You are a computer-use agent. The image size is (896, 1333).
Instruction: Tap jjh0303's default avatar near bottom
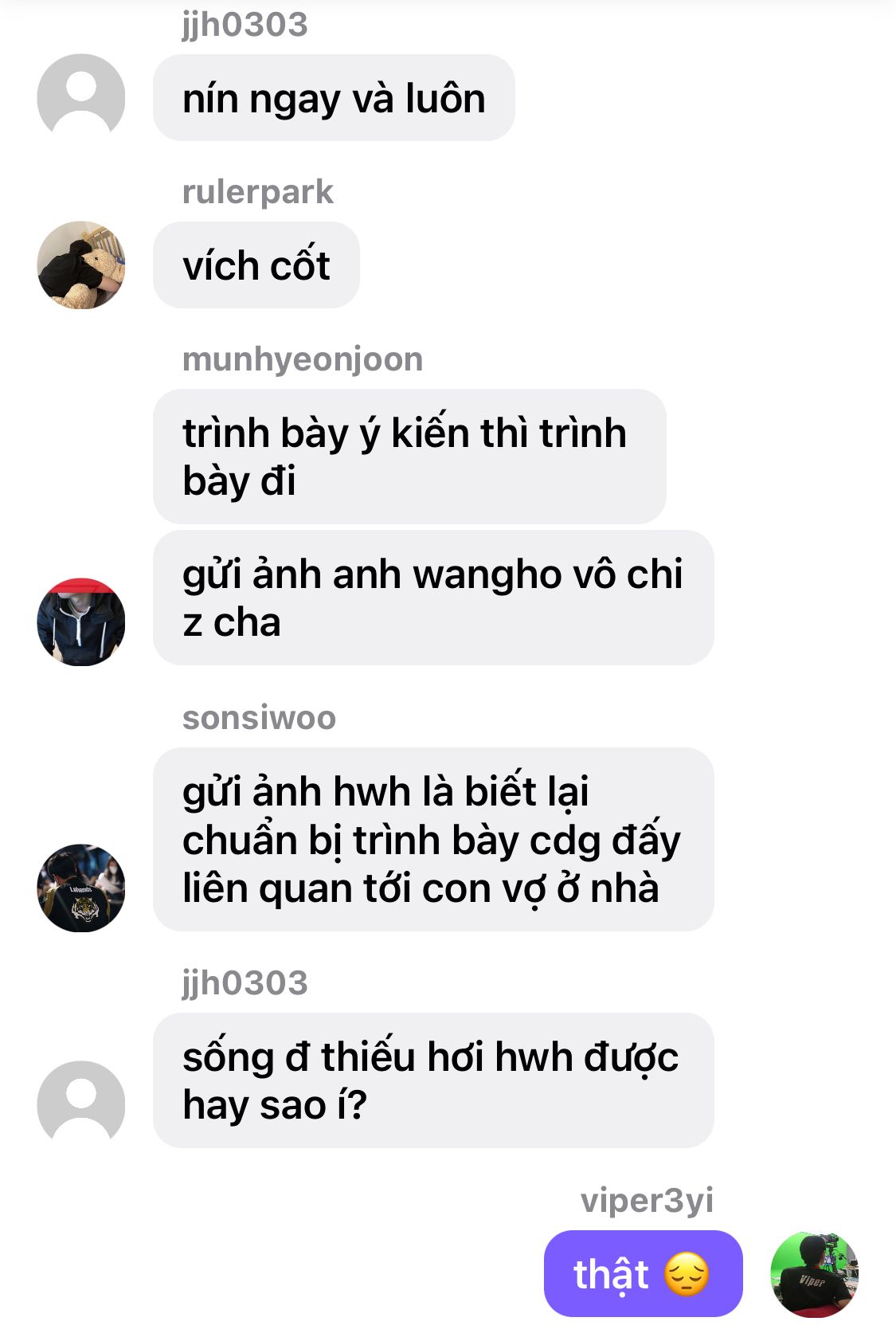click(81, 1104)
